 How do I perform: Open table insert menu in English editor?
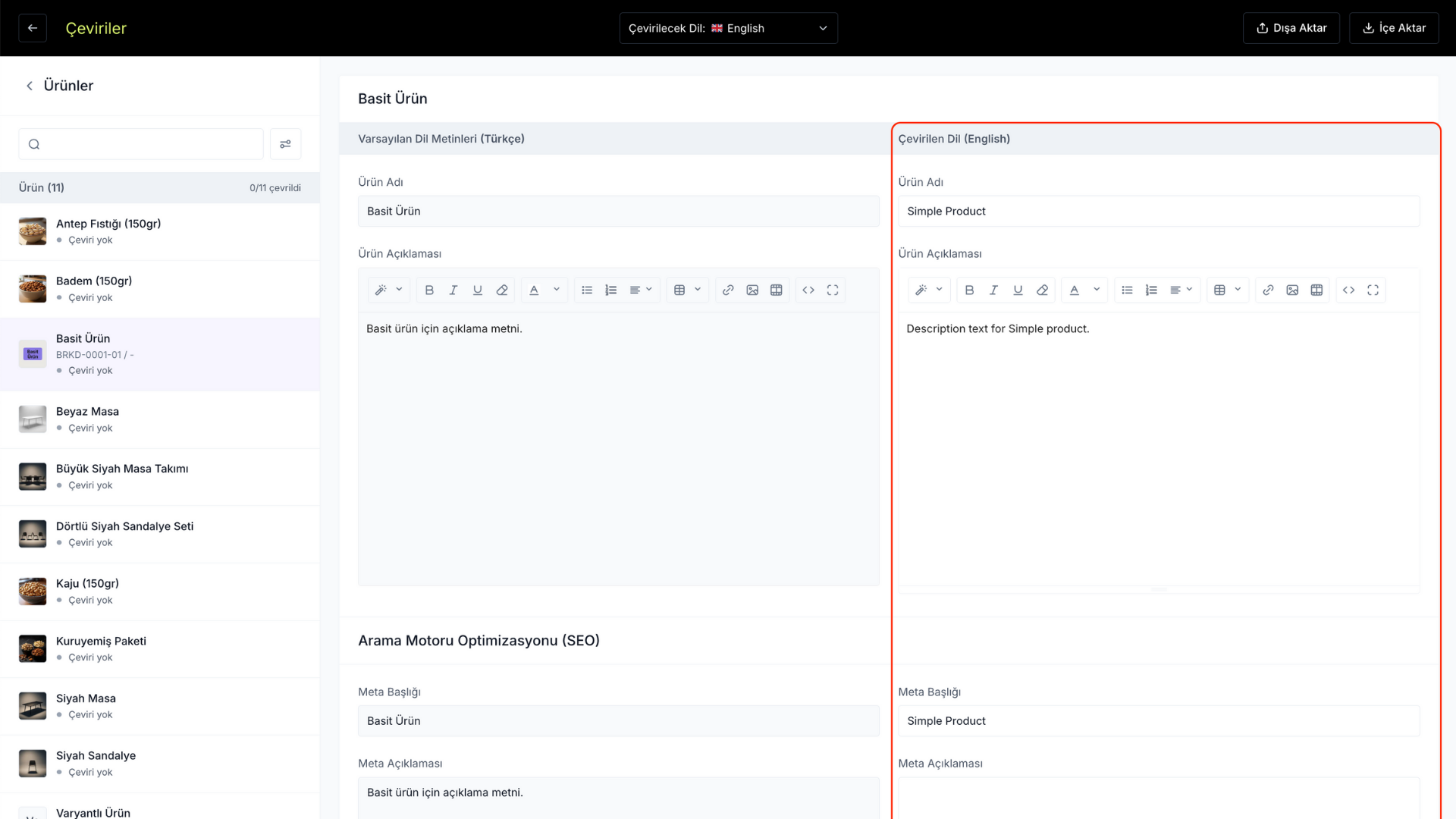[x=1228, y=290]
